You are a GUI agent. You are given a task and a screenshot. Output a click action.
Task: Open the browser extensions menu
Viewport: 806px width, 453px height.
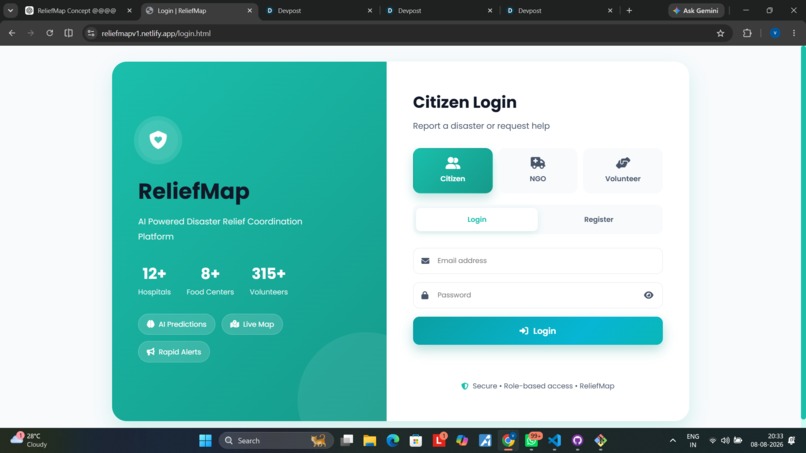pyautogui.click(x=747, y=33)
